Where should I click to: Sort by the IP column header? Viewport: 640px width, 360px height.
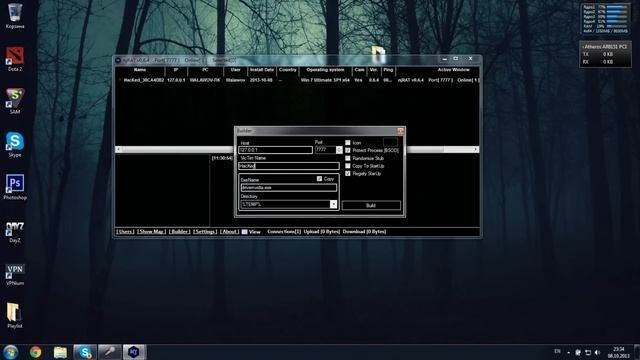[176, 70]
